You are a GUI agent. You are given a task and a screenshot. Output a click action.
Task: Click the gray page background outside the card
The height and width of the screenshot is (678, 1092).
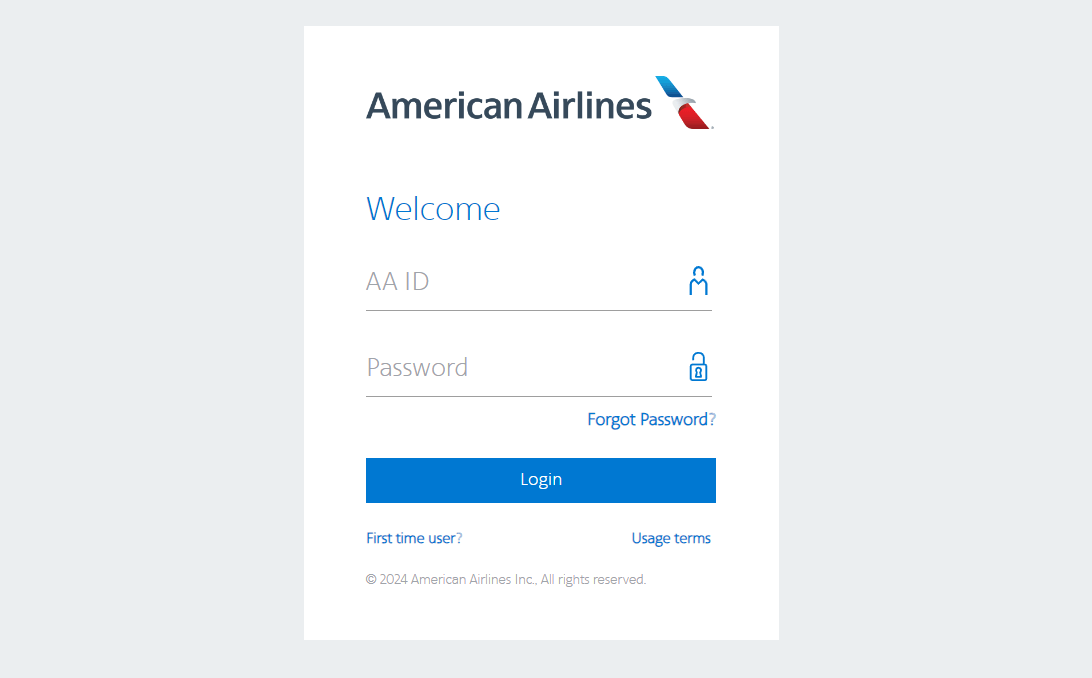coord(150,340)
